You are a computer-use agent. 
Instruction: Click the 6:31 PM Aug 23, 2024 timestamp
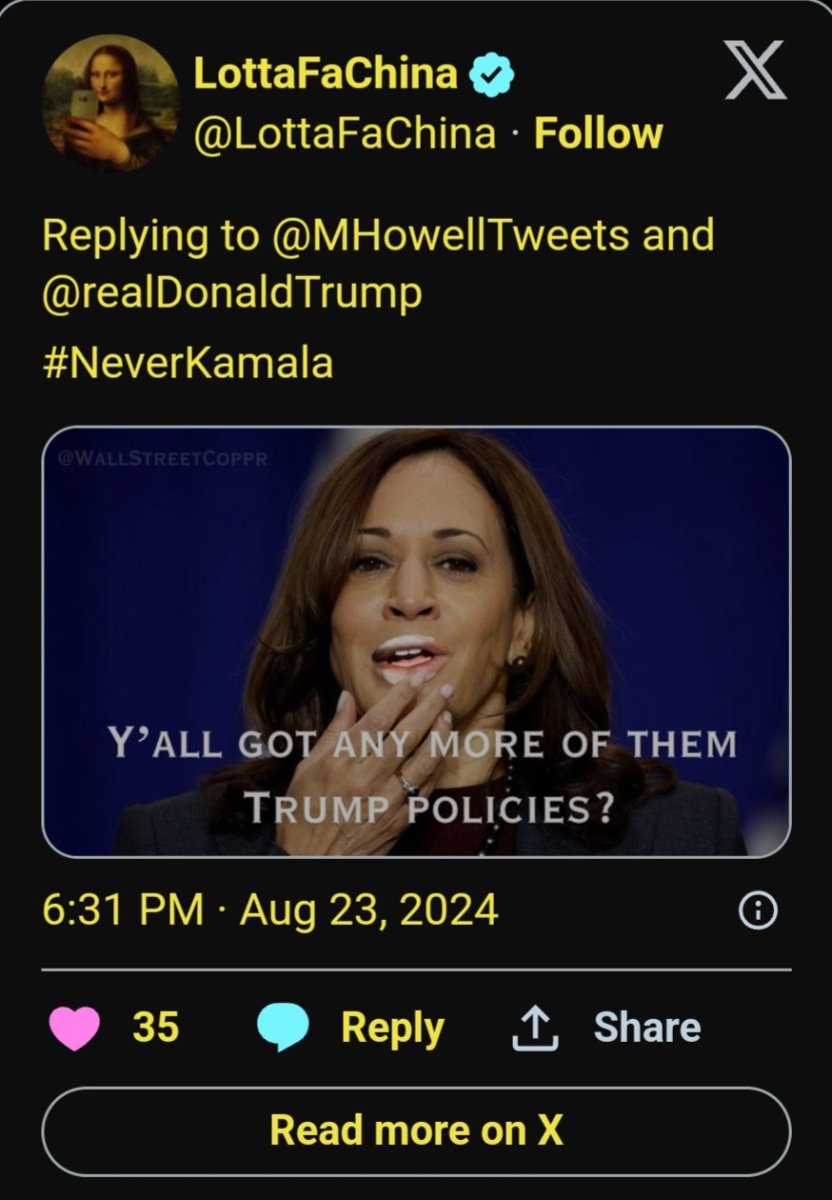coord(270,910)
